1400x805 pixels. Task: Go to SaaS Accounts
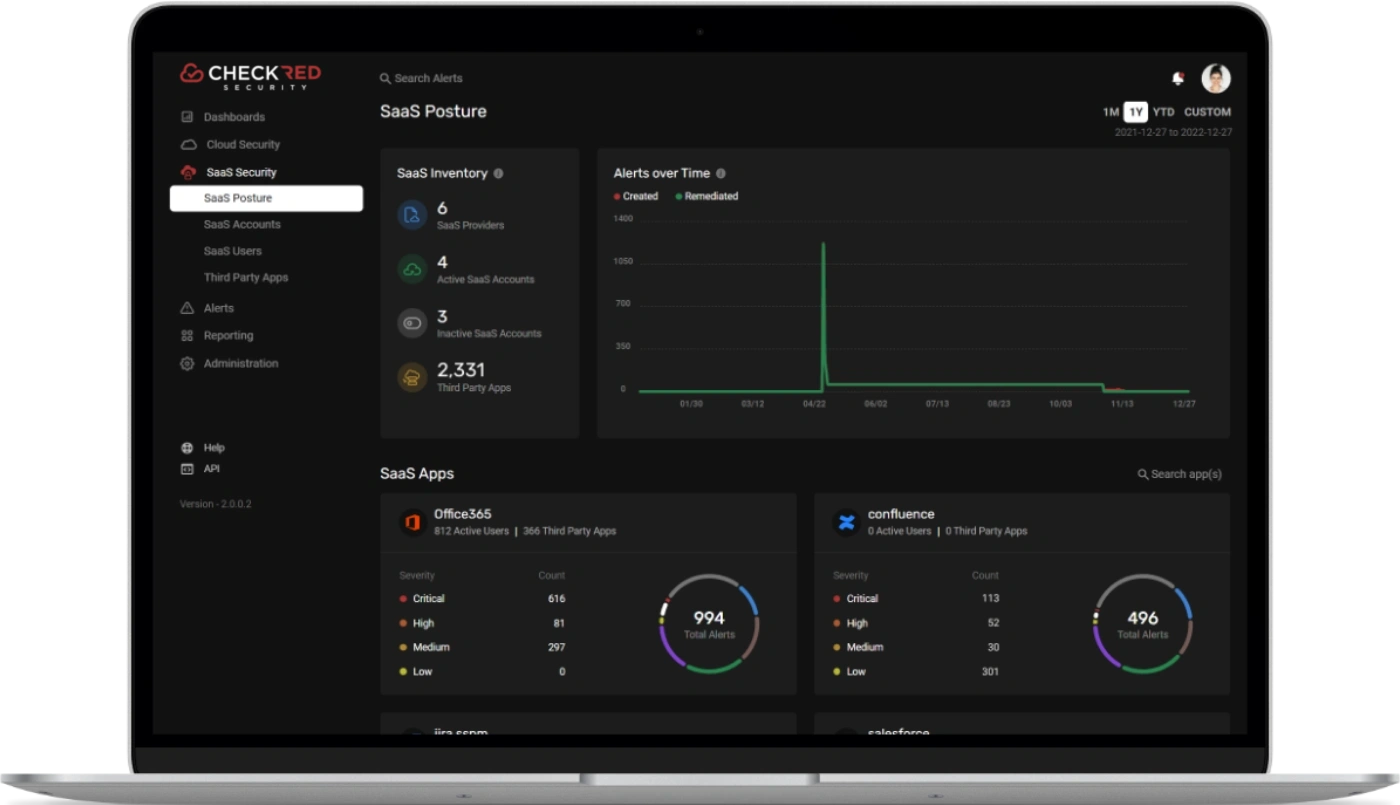(x=242, y=225)
